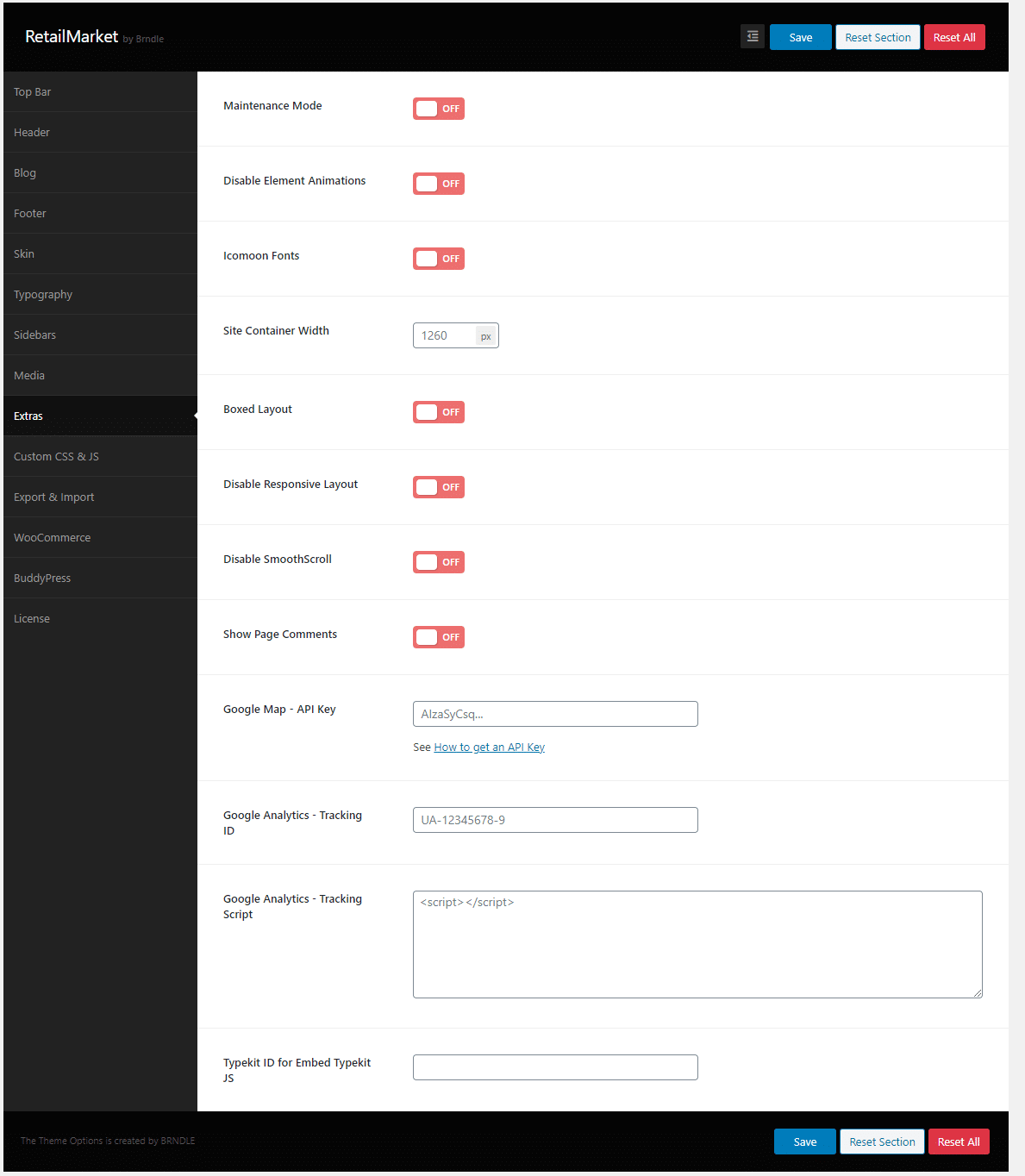Click the Typekit ID for Embed Typekit JS label
Screen dimensions: 1025x1176
pyautogui.click(x=297, y=1070)
